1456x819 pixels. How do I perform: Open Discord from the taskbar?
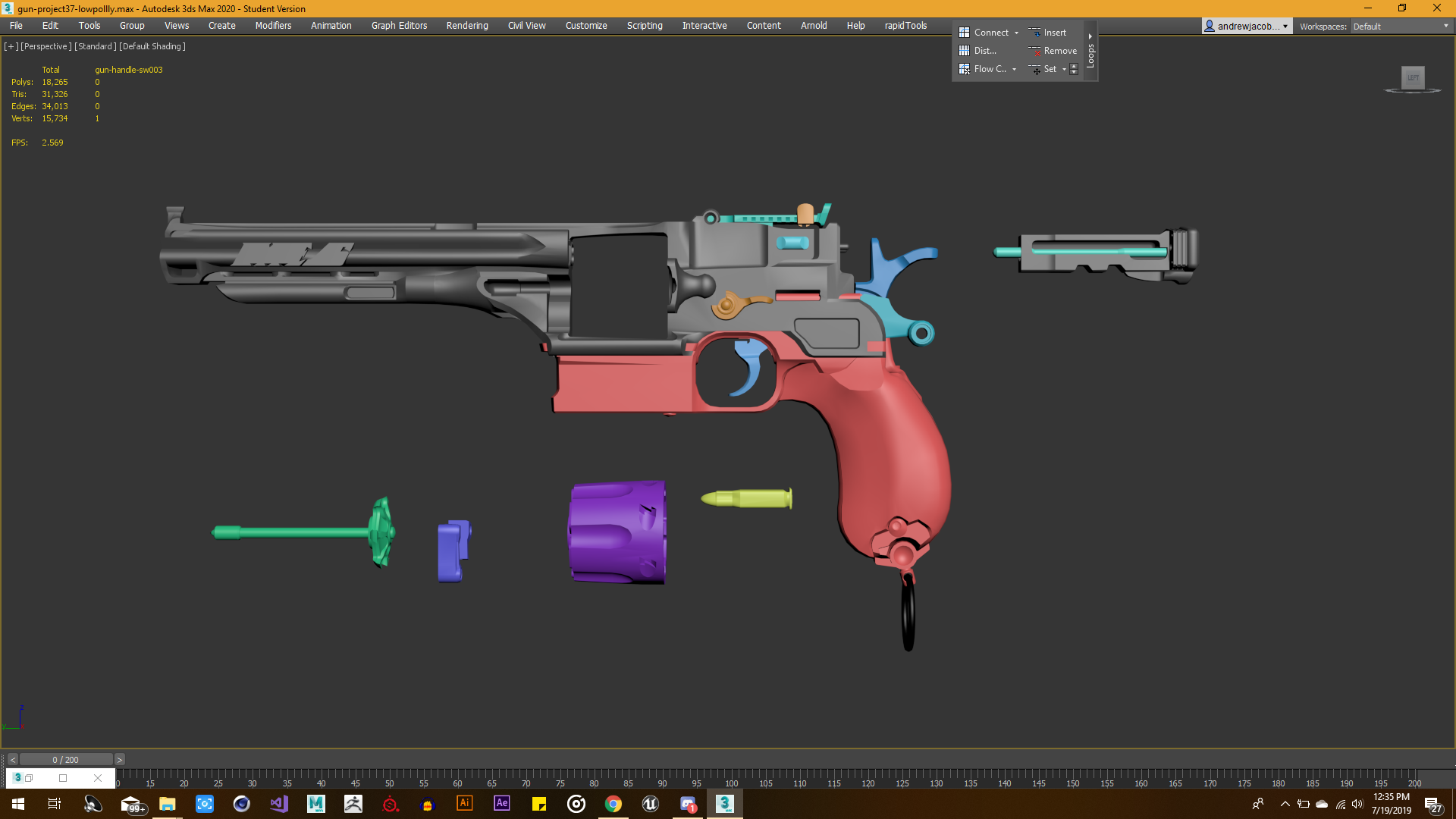coord(688,804)
